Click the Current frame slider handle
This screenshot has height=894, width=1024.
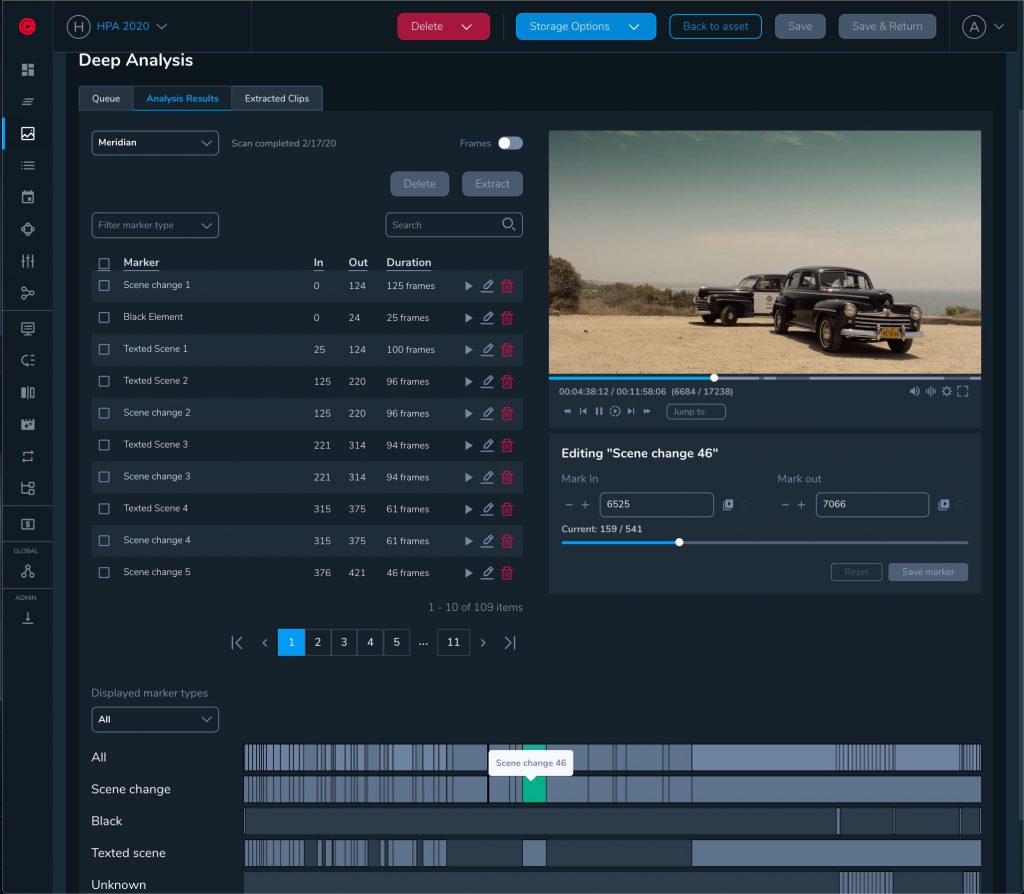(x=679, y=542)
